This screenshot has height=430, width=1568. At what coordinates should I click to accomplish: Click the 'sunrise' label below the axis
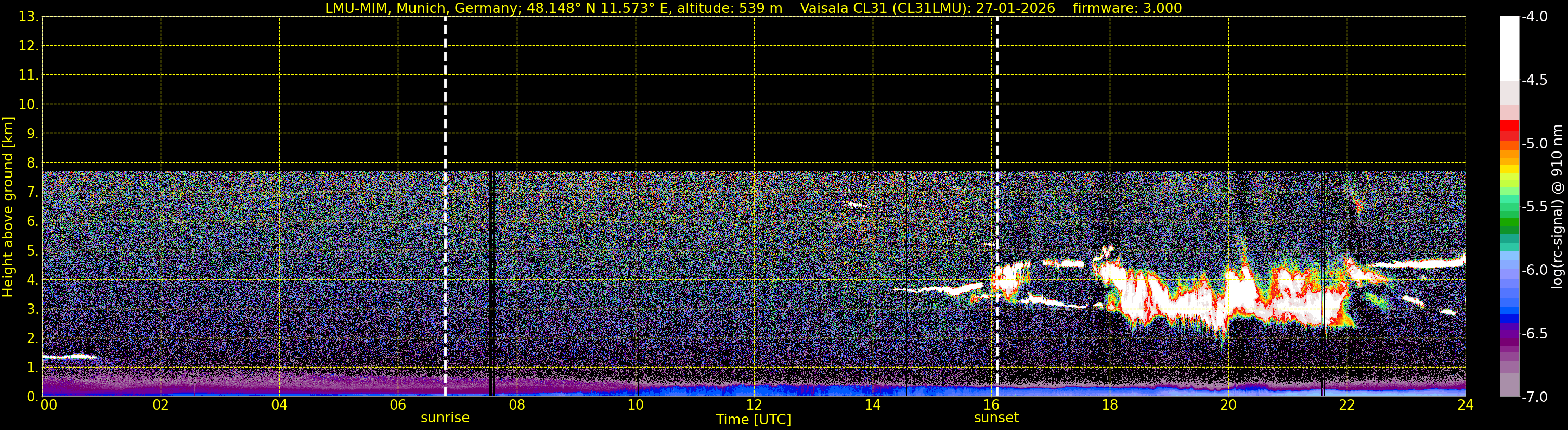coord(445,417)
